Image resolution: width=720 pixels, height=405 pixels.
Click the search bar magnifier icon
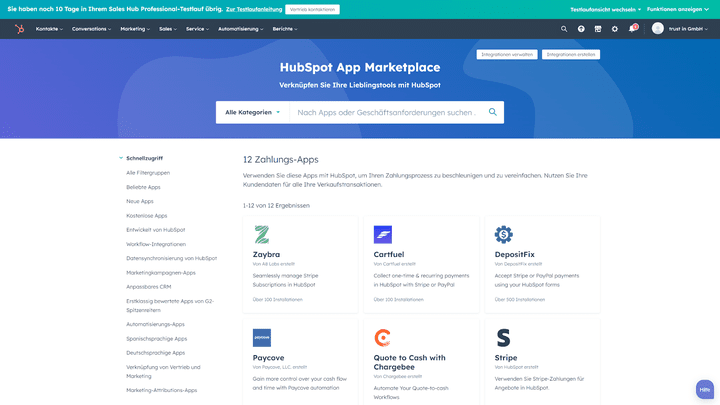point(492,112)
